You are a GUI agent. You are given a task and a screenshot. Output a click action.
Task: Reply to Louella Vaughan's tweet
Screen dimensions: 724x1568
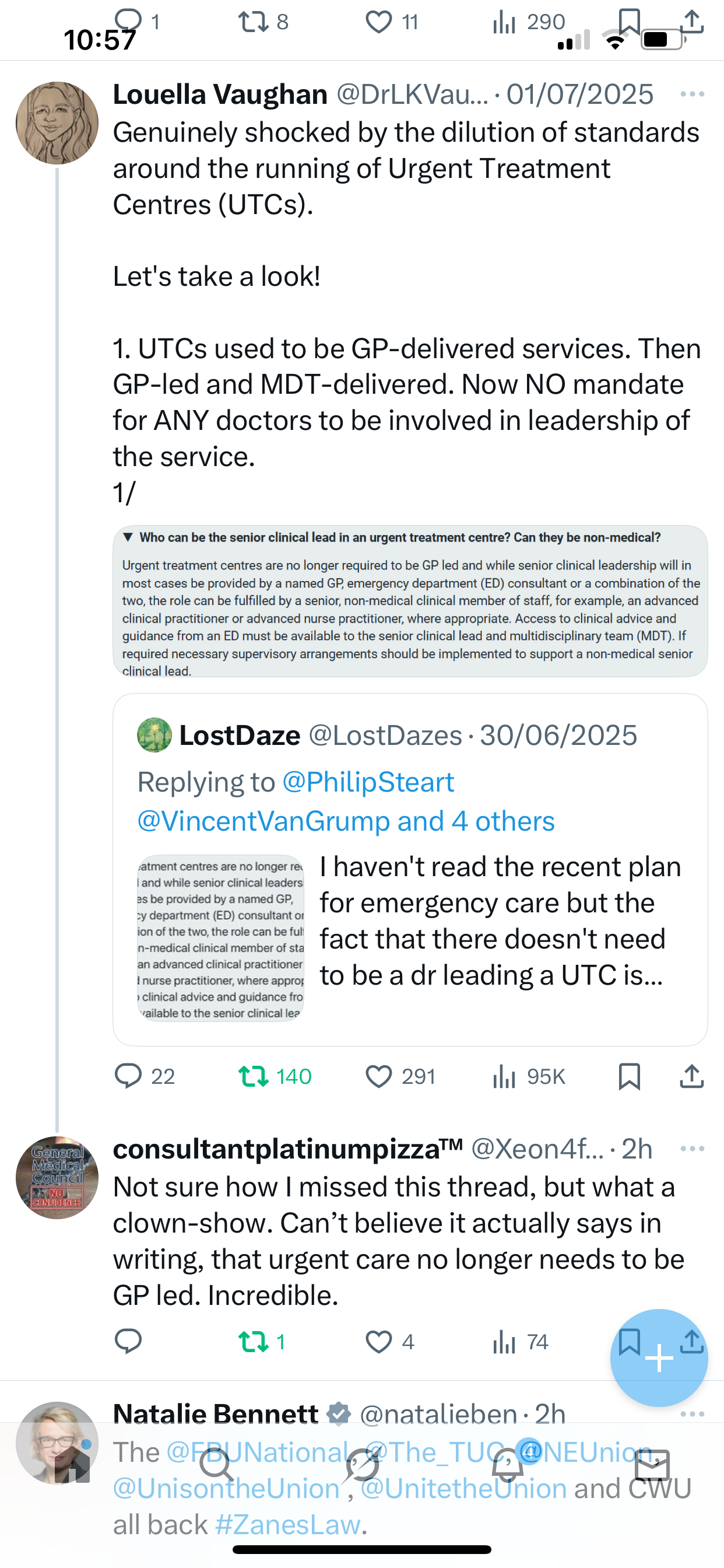coord(128,1076)
